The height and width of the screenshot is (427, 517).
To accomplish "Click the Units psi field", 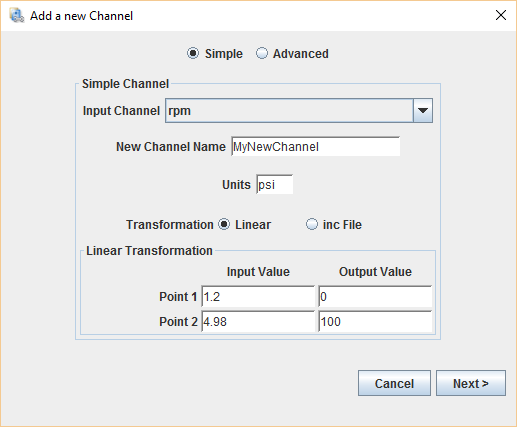I will pyautogui.click(x=275, y=184).
